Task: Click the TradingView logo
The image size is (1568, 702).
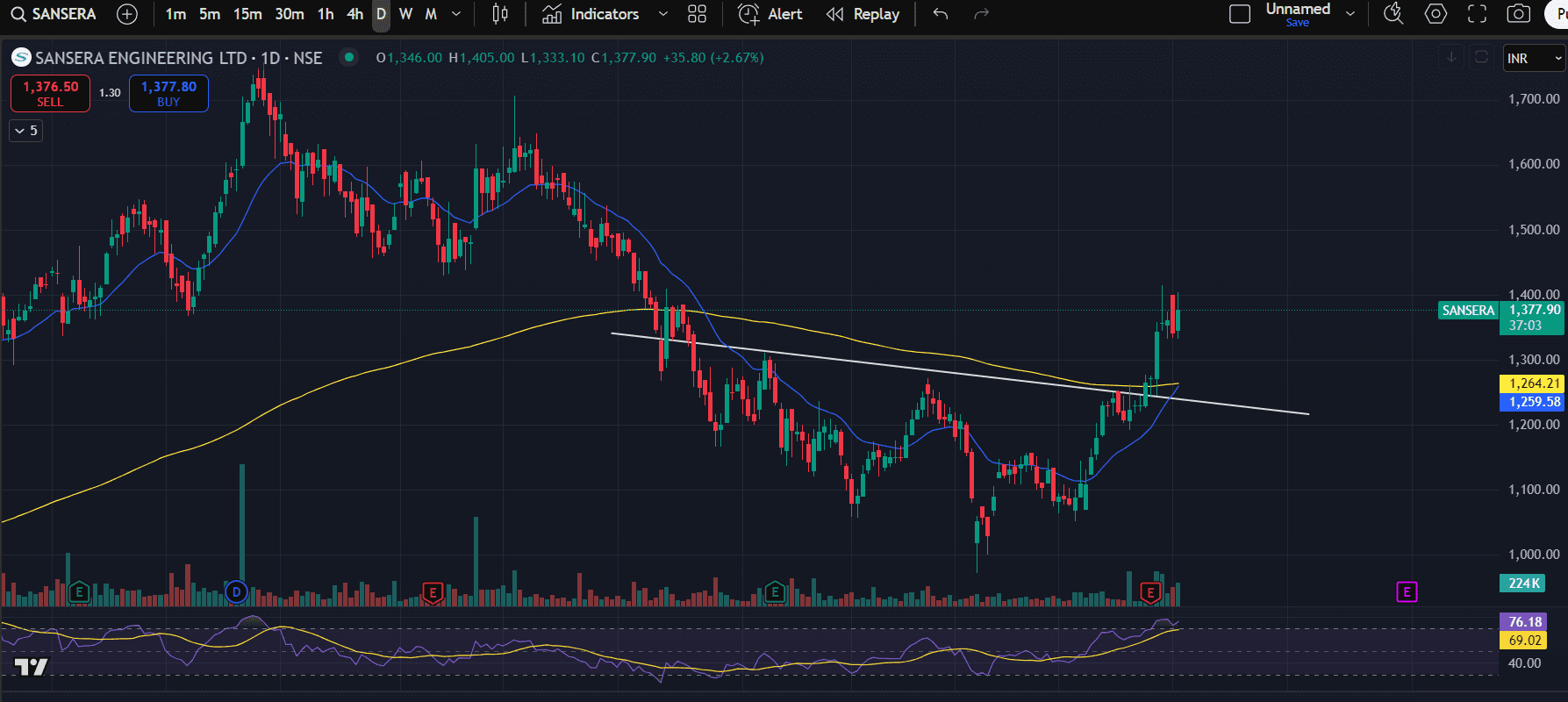Action: [32, 667]
